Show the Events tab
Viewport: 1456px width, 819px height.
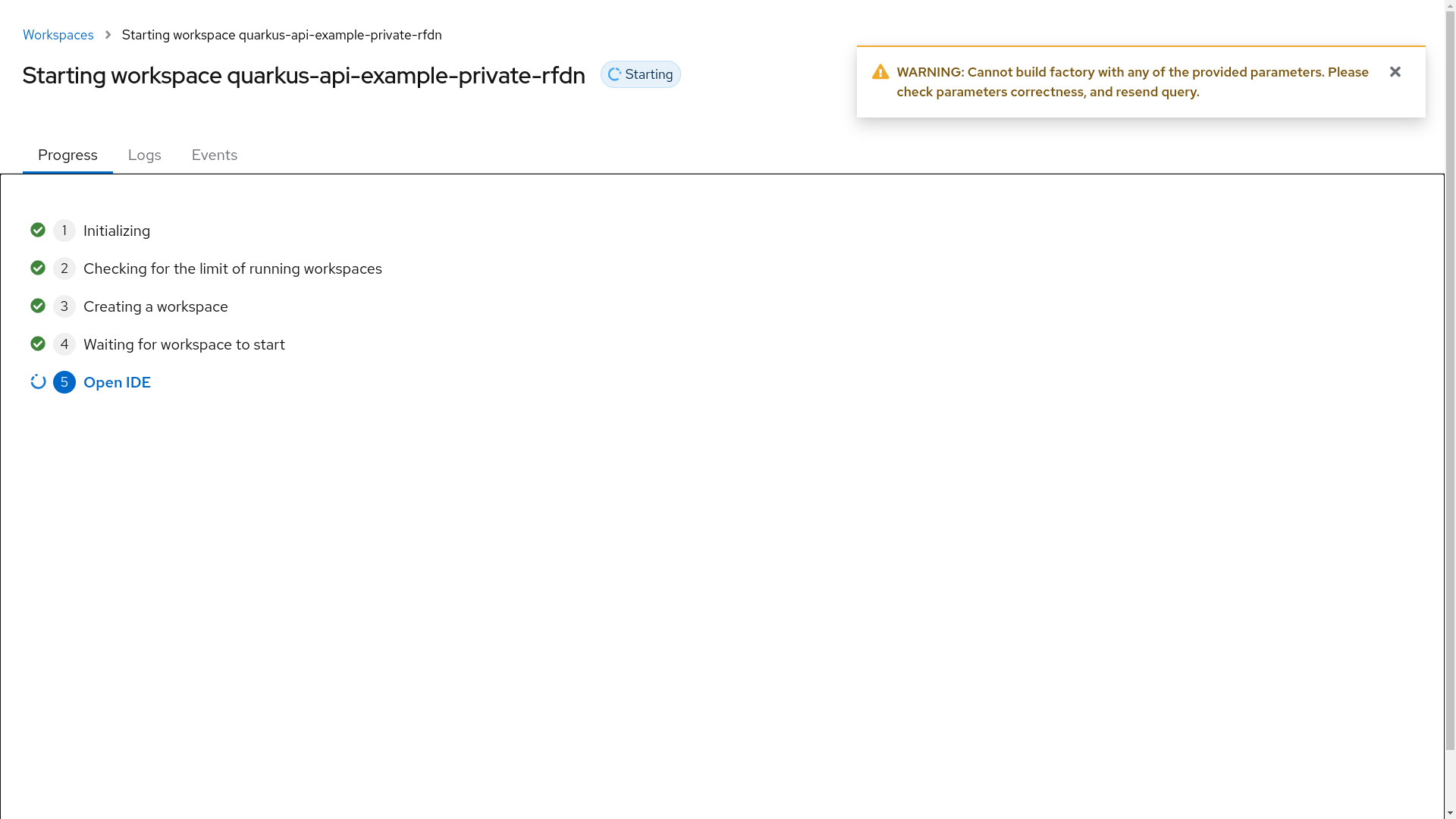214,155
